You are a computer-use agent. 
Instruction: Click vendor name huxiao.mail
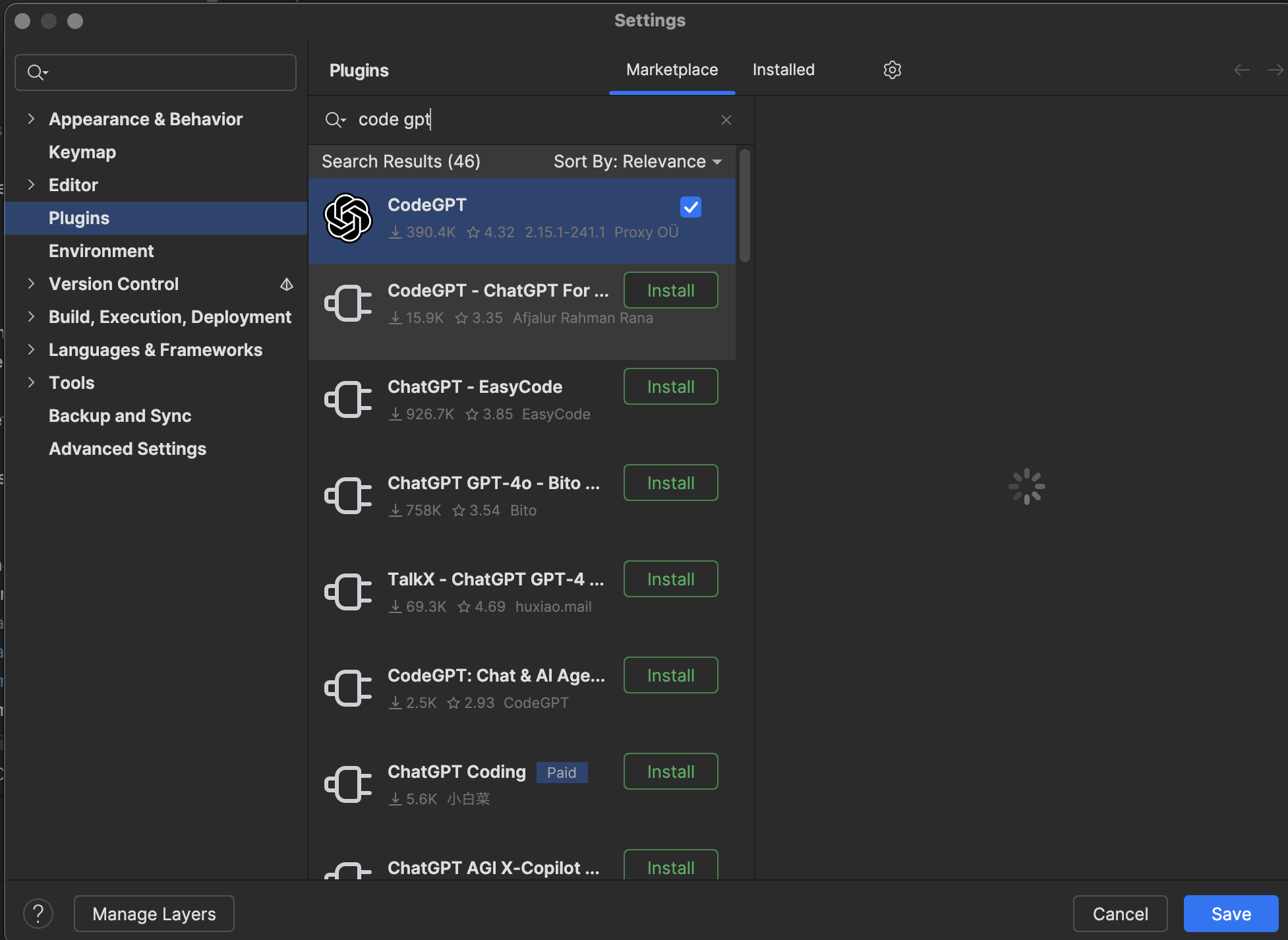[553, 606]
